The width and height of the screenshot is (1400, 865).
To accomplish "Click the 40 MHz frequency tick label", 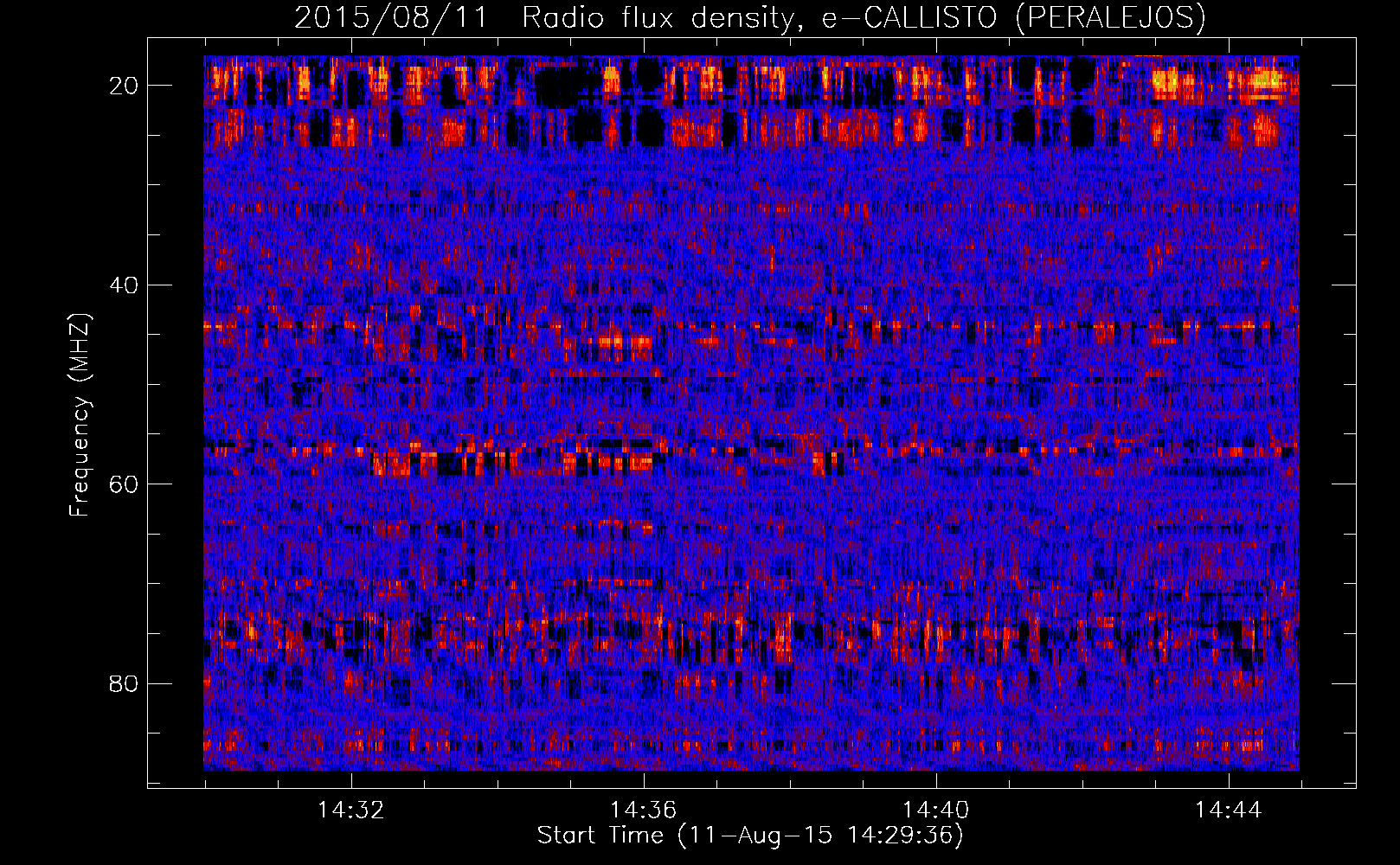I will pyautogui.click(x=124, y=285).
